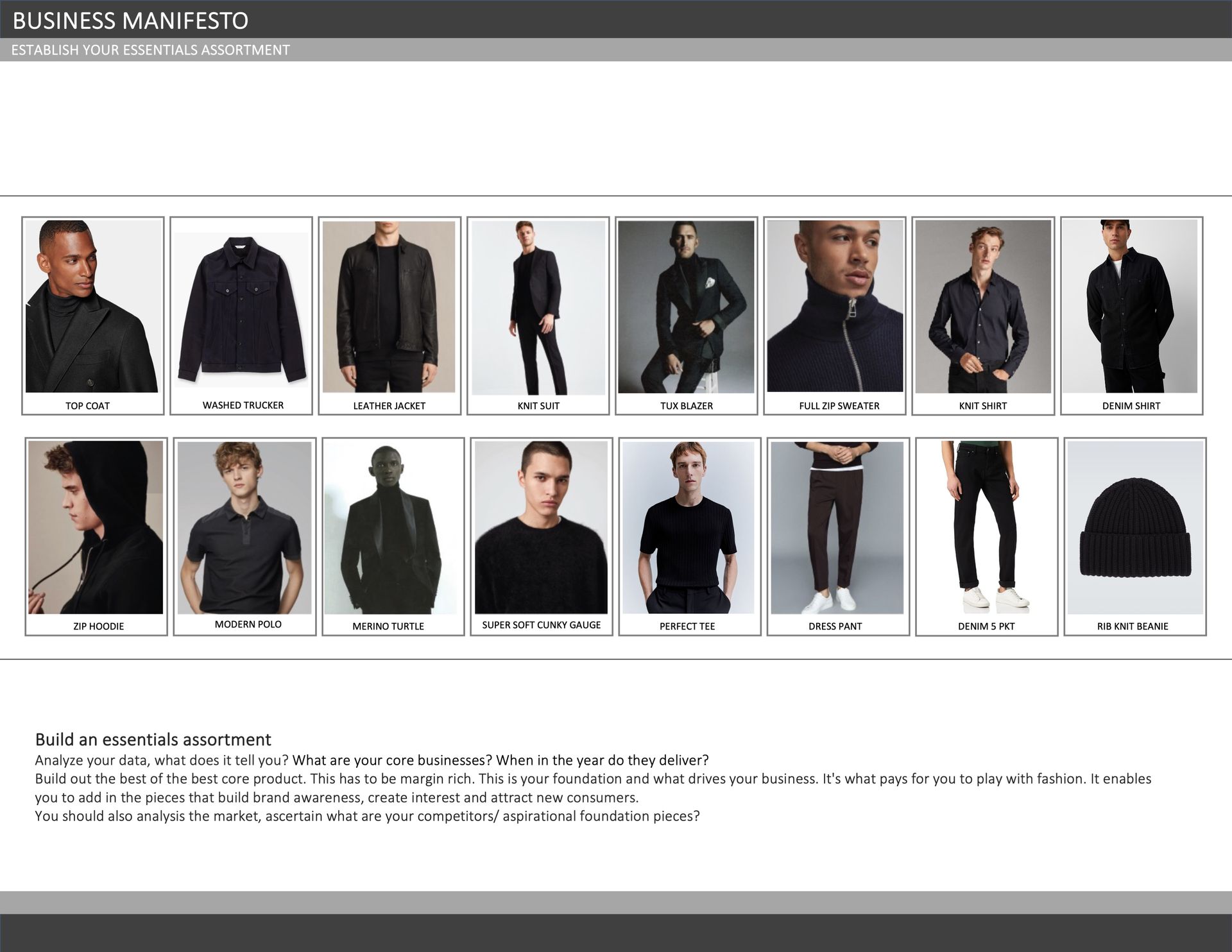Click the Merino Turtle model image
Viewport: 1232px width, 952px height.
[391, 527]
